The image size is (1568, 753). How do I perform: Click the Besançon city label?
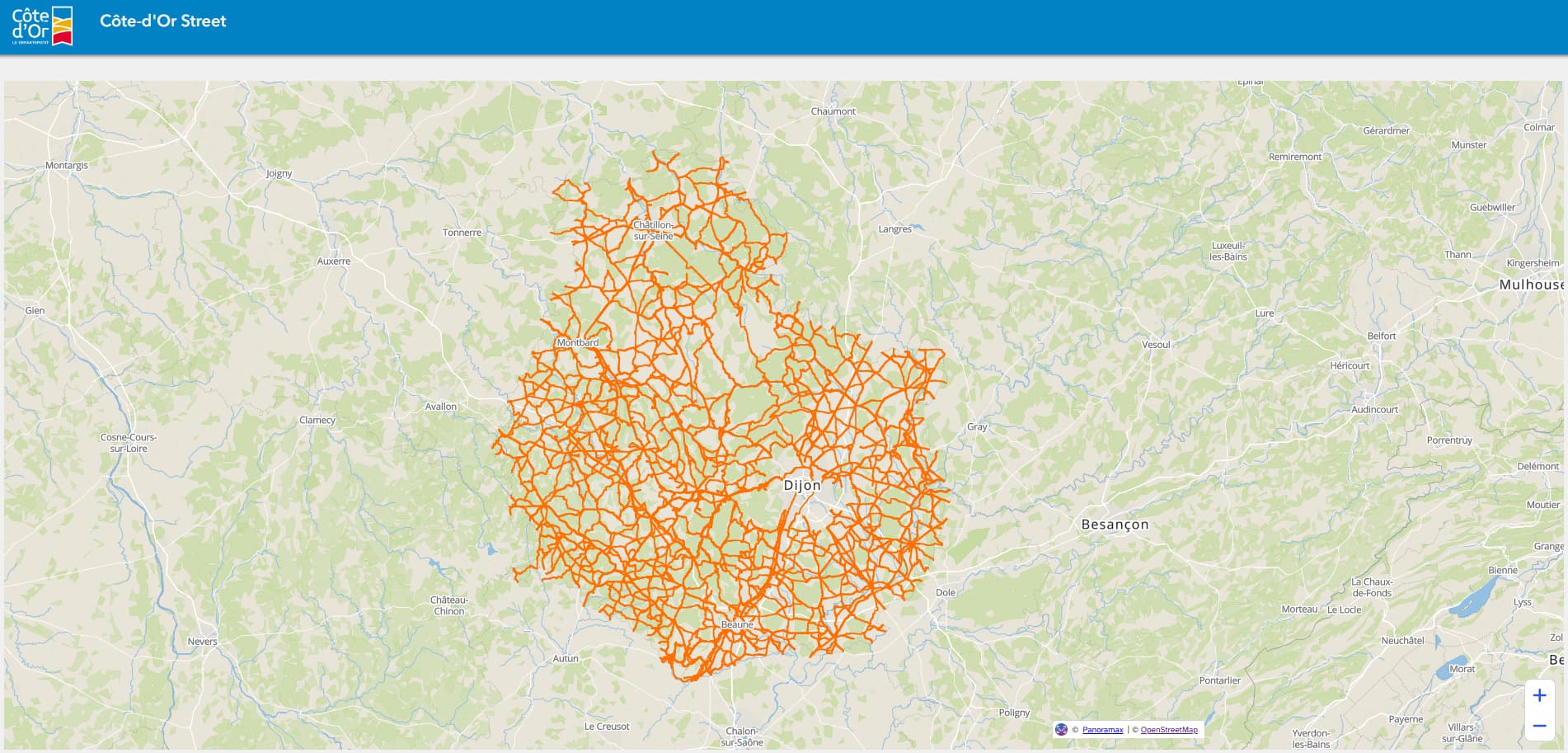[1114, 525]
